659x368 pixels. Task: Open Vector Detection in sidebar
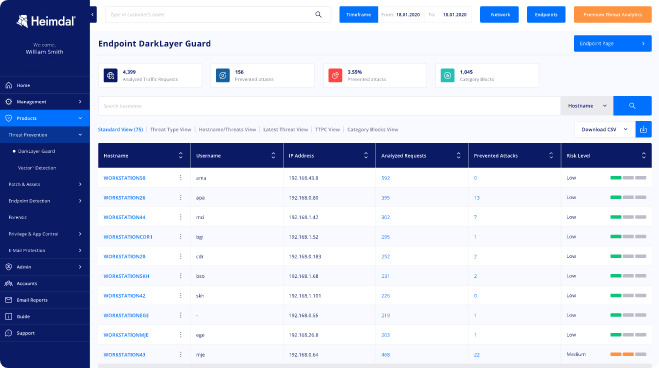point(37,168)
